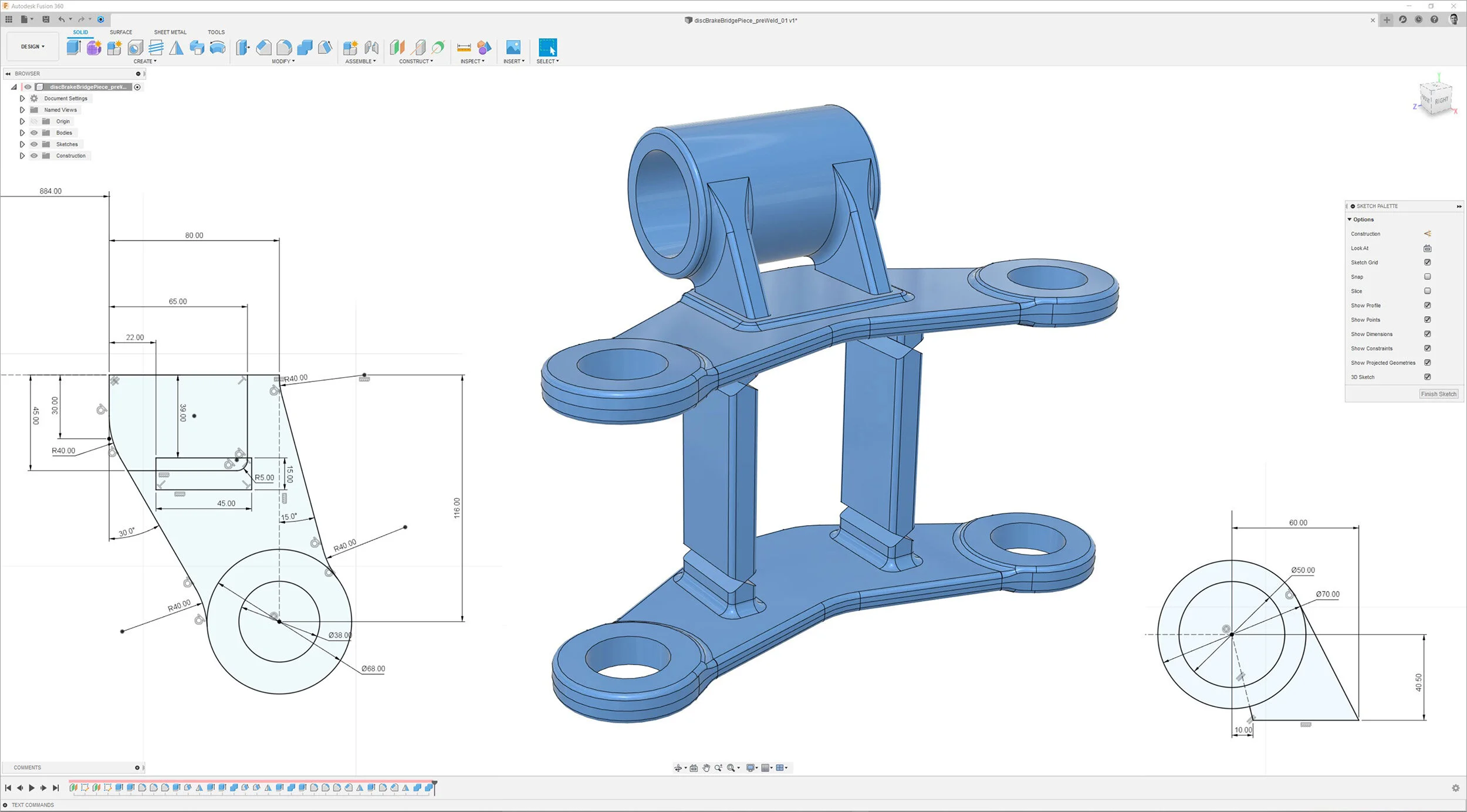Toggle the Show Dimensions checkbox
Image resolution: width=1467 pixels, height=812 pixels.
pyautogui.click(x=1428, y=334)
